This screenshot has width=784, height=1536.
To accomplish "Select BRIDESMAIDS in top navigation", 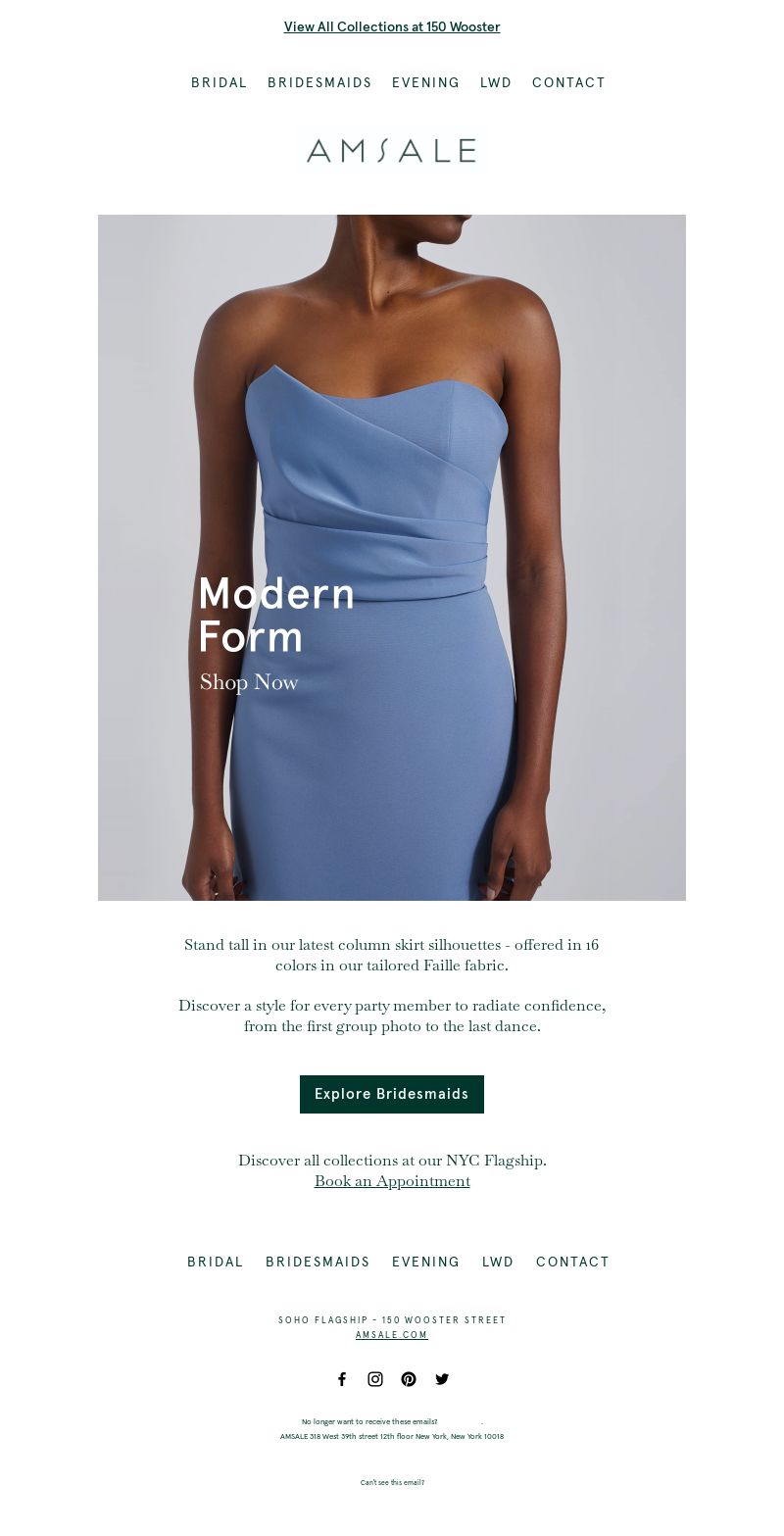I will point(319,83).
